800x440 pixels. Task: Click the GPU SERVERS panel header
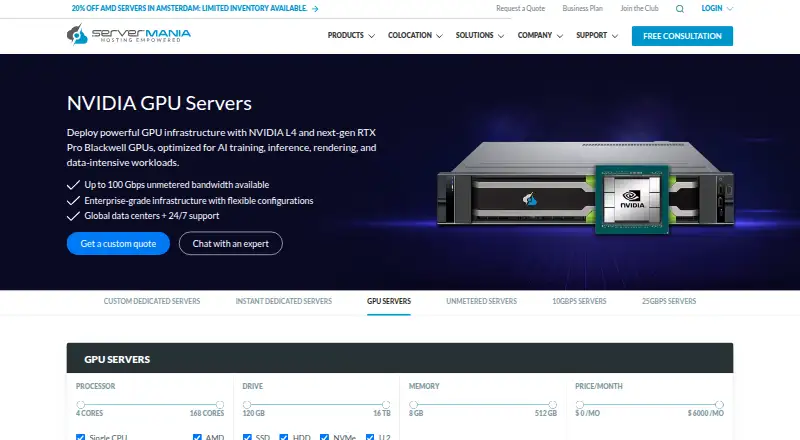click(400, 358)
